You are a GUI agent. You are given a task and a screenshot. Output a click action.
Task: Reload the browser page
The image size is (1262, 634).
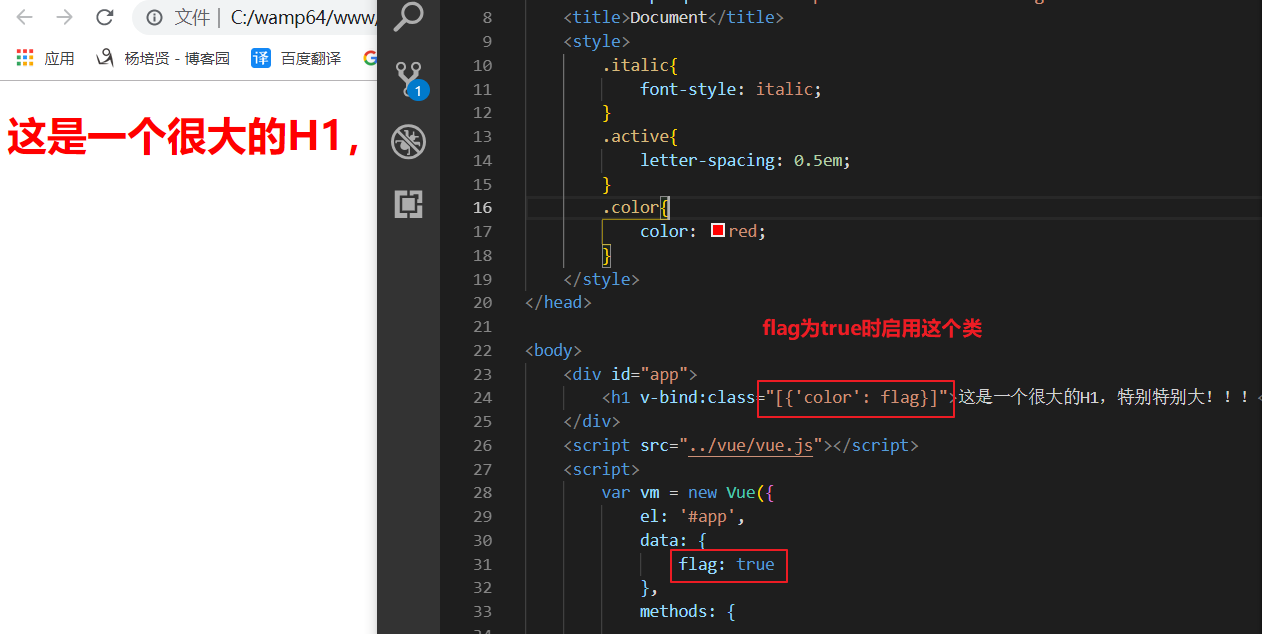coord(104,17)
